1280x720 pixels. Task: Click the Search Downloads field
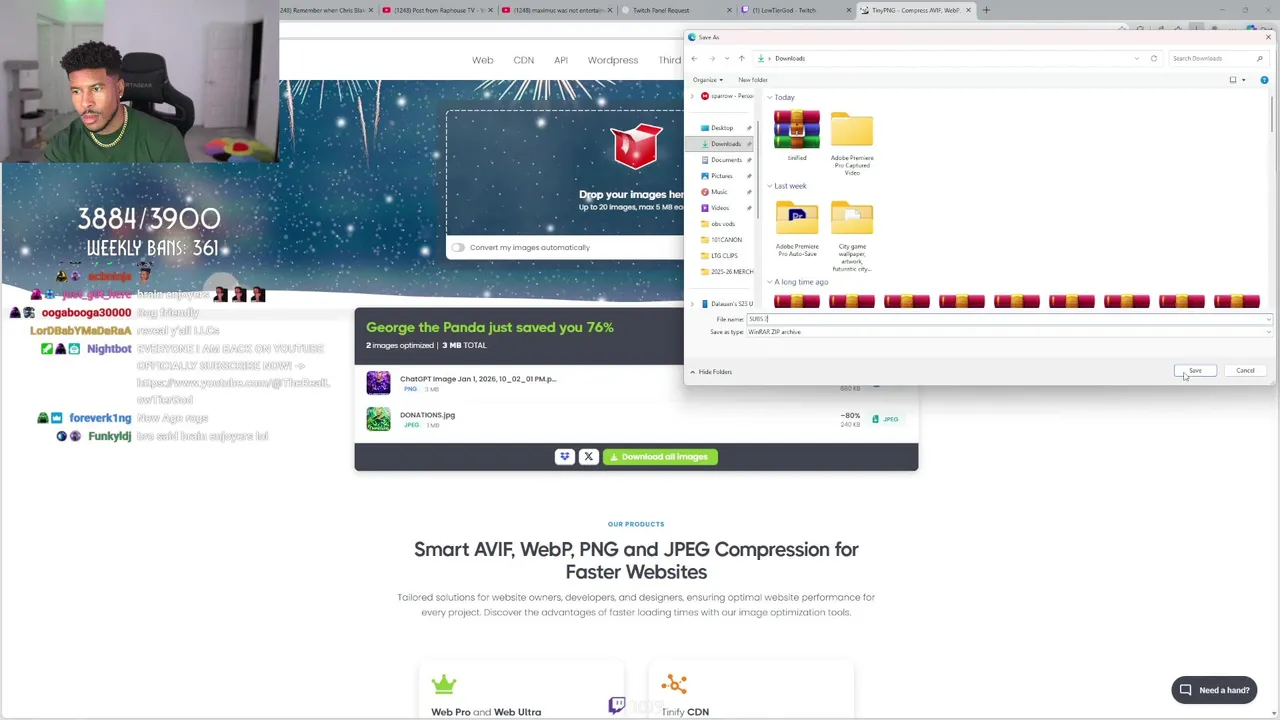coord(1217,58)
